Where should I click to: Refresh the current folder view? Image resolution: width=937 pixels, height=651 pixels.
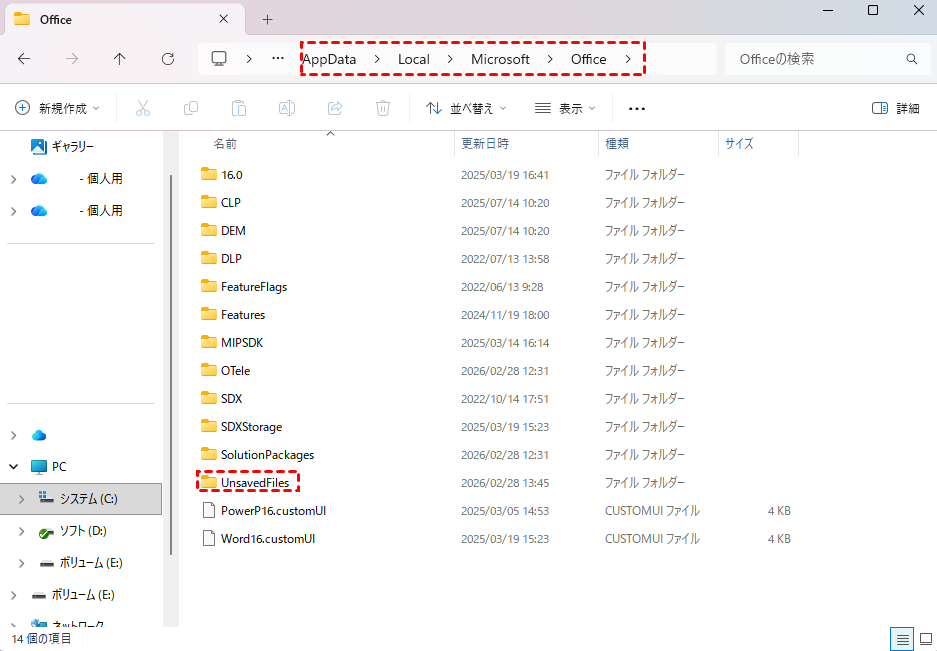click(x=168, y=59)
